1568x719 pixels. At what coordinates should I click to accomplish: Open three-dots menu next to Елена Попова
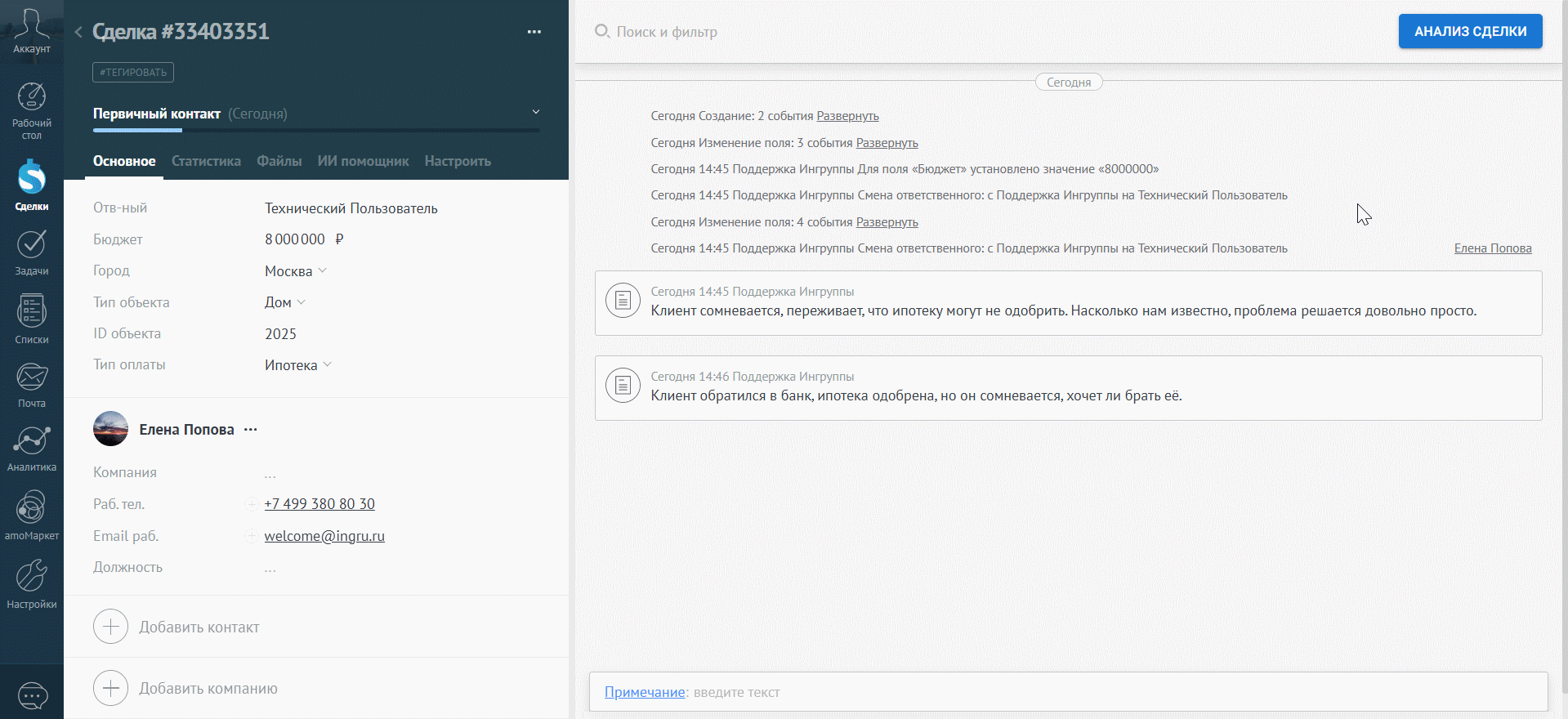(x=251, y=430)
